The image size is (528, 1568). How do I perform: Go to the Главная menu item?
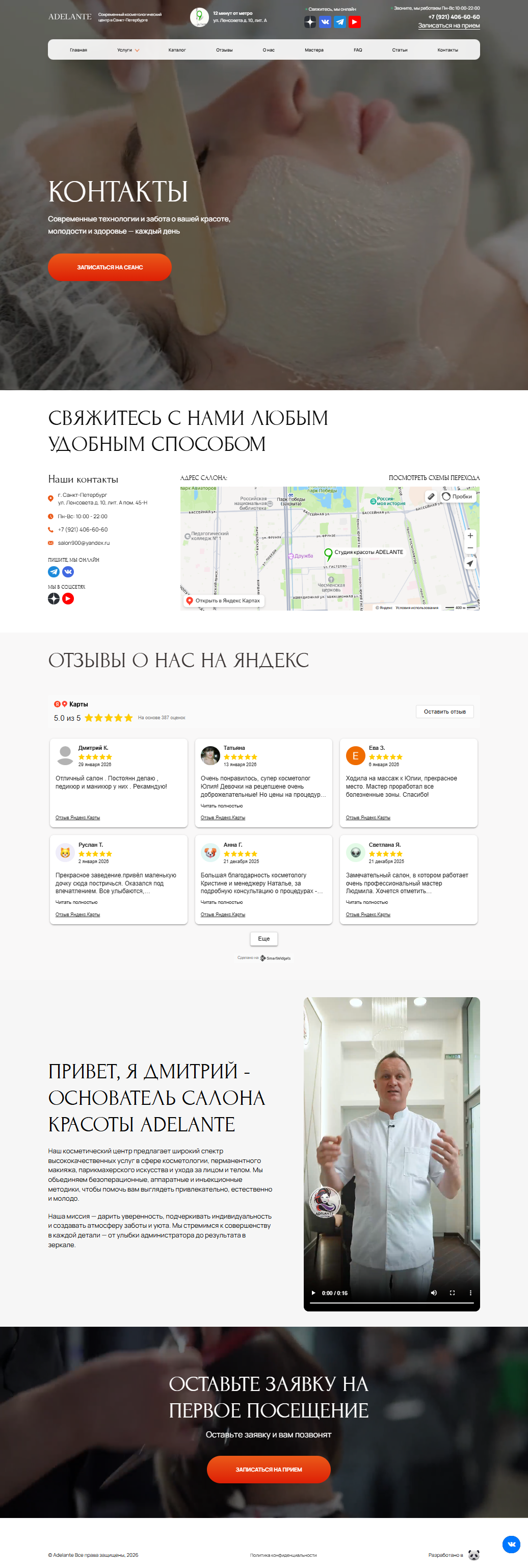(78, 50)
